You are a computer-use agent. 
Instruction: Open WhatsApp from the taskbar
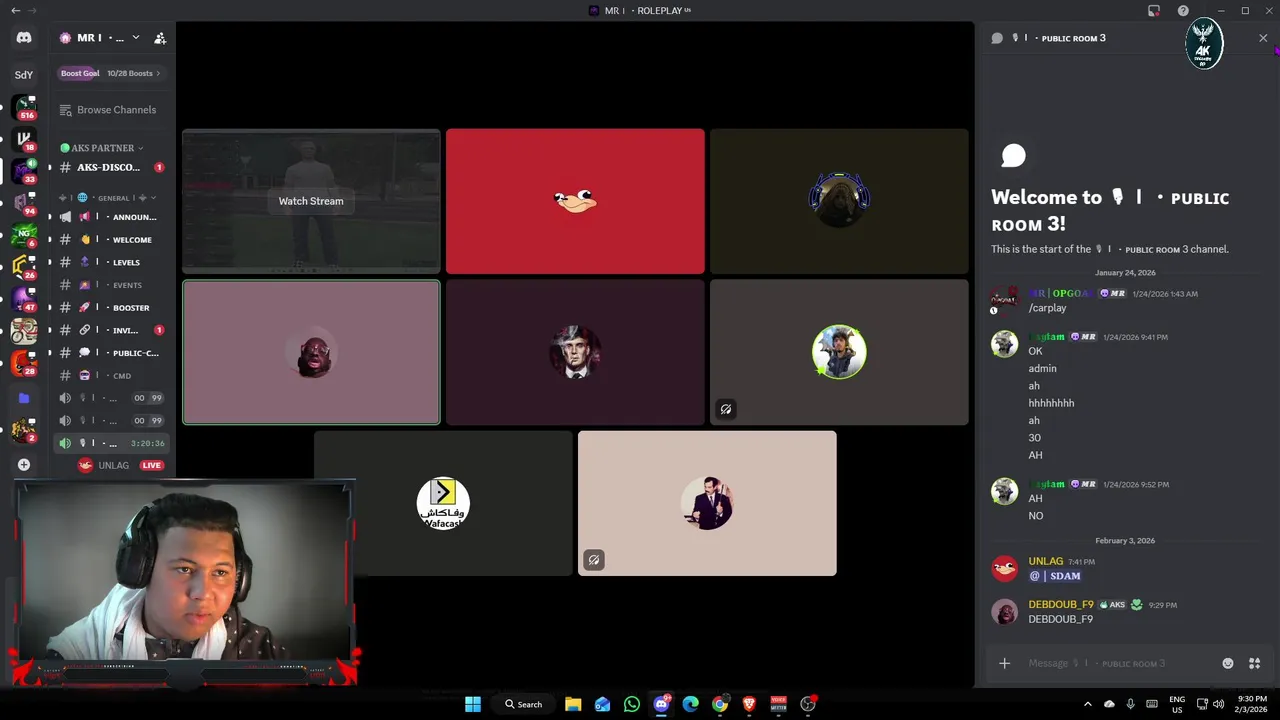tap(632, 704)
